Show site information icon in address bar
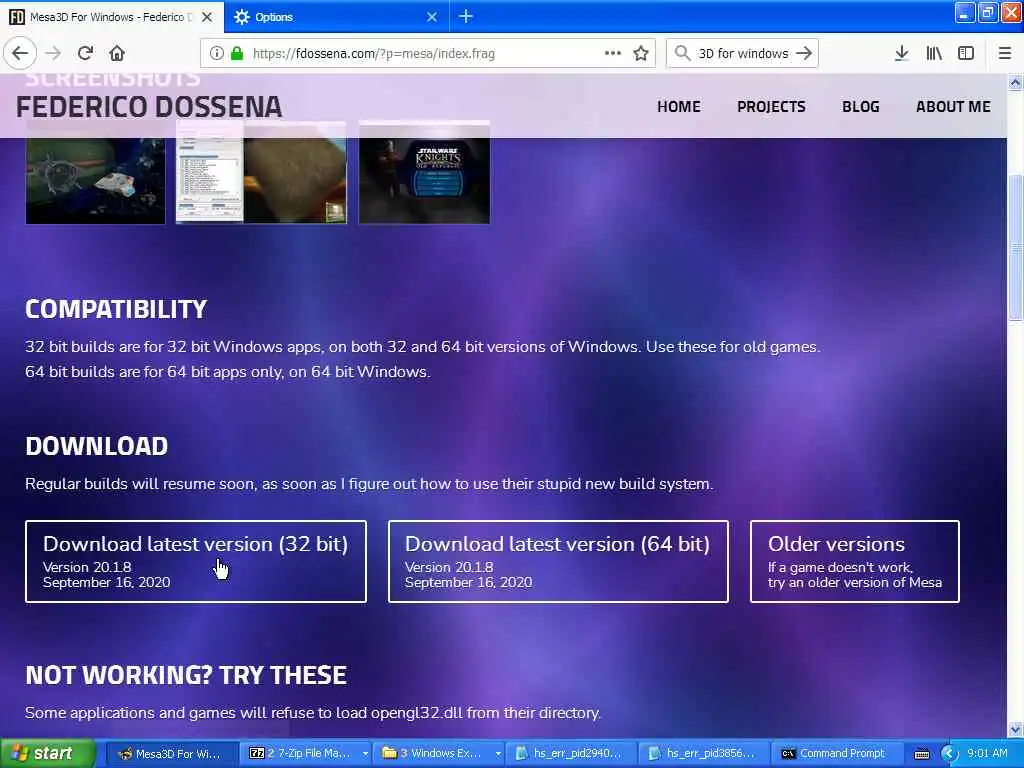The width and height of the screenshot is (1024, 768). (217, 54)
